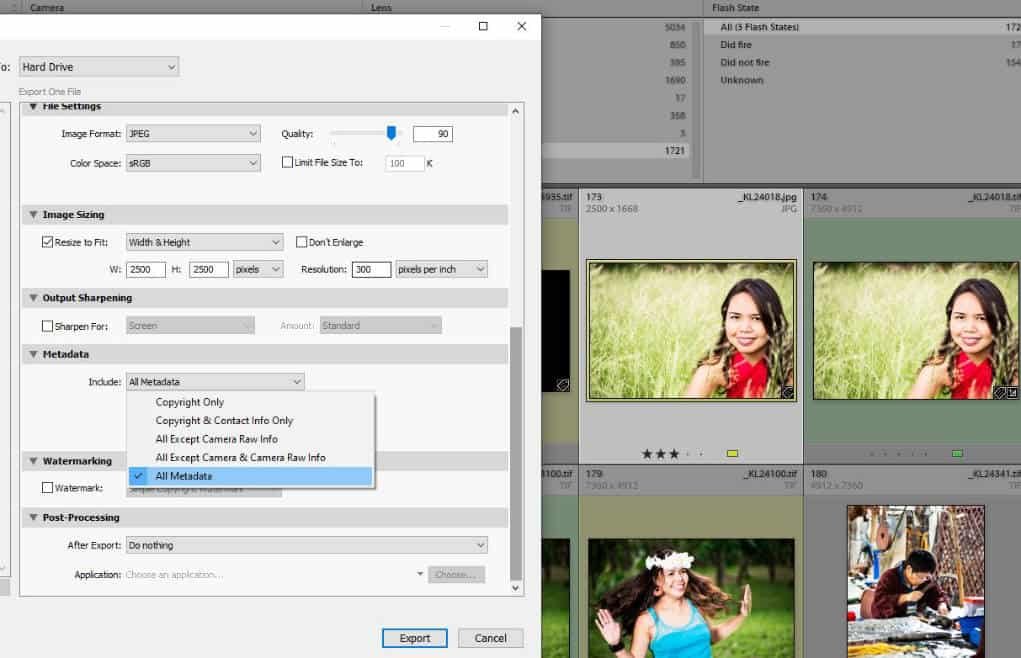This screenshot has width=1021, height=658.
Task: Enable Limit File Size To checkbox
Action: 287,162
